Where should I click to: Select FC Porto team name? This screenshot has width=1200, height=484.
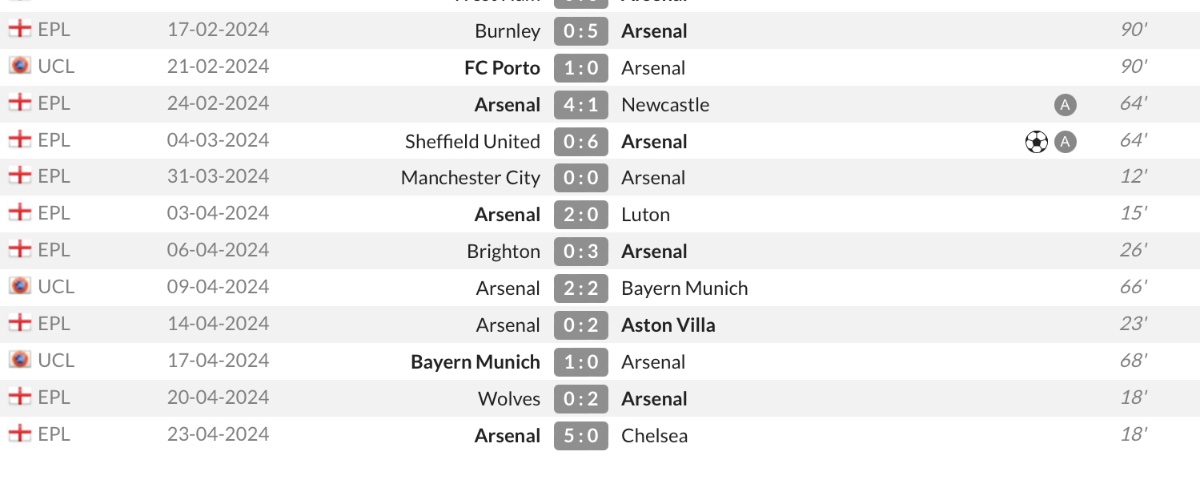pyautogui.click(x=503, y=68)
